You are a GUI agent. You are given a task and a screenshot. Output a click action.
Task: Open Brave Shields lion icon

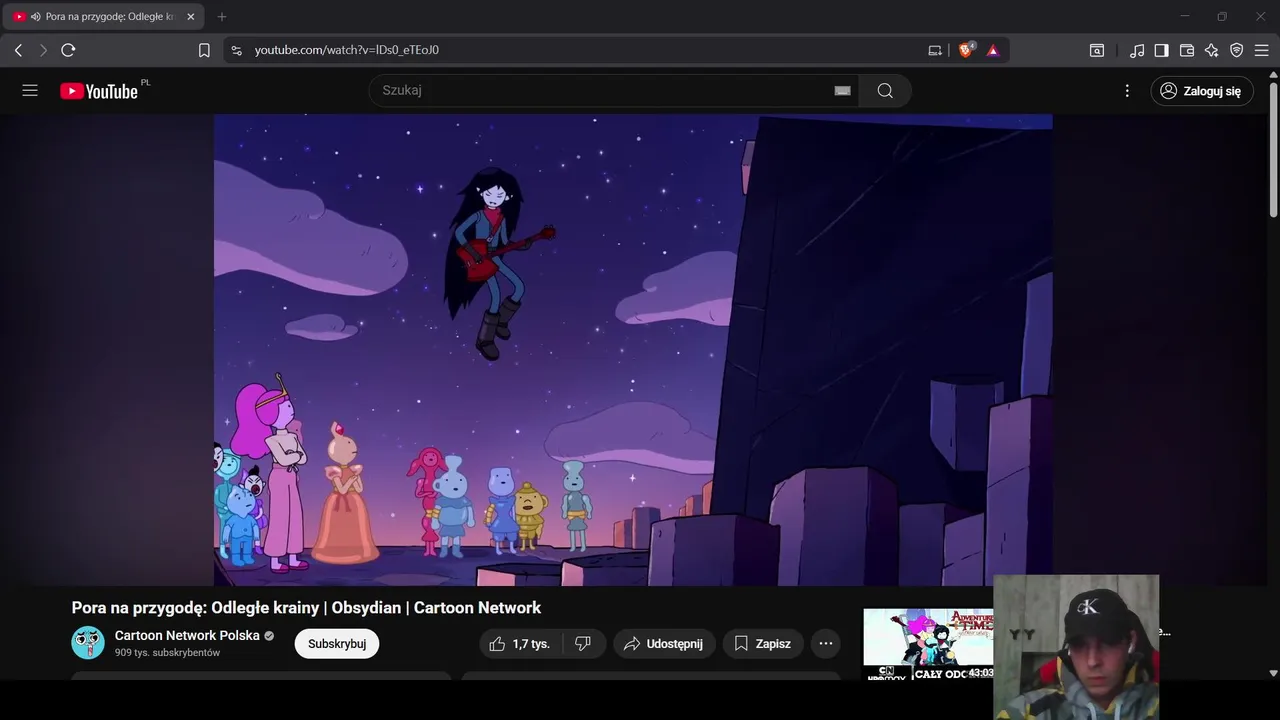click(x=966, y=50)
